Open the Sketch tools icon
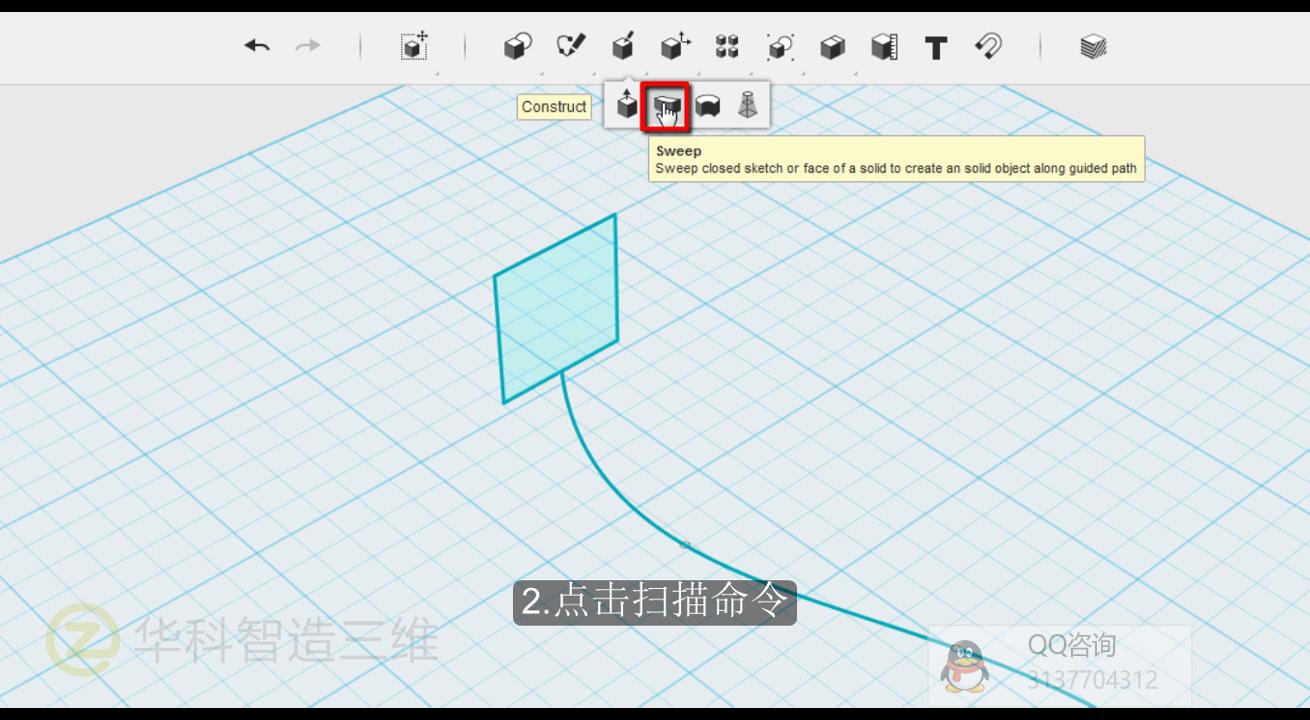Screen dimensions: 1310x720 point(571,46)
